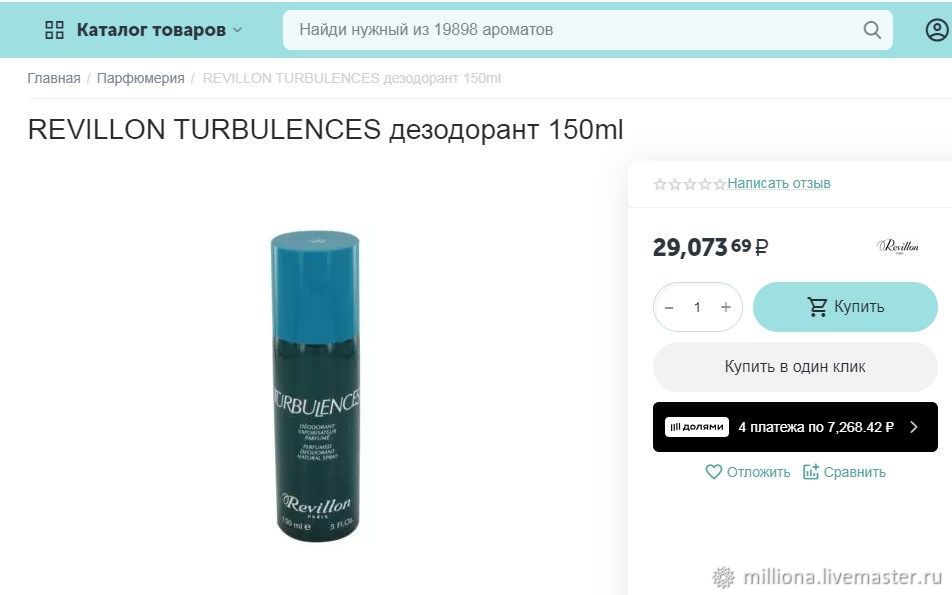952x595 pixels.
Task: Add to comparison via Сравнить icon
Action: (811, 472)
